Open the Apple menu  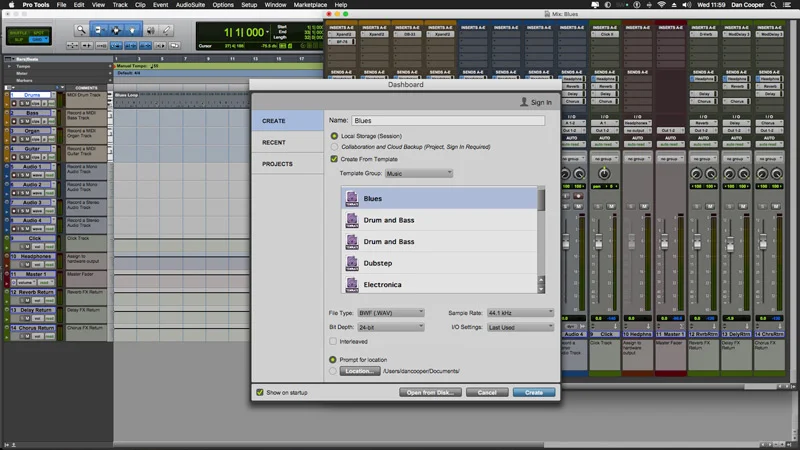11,5
